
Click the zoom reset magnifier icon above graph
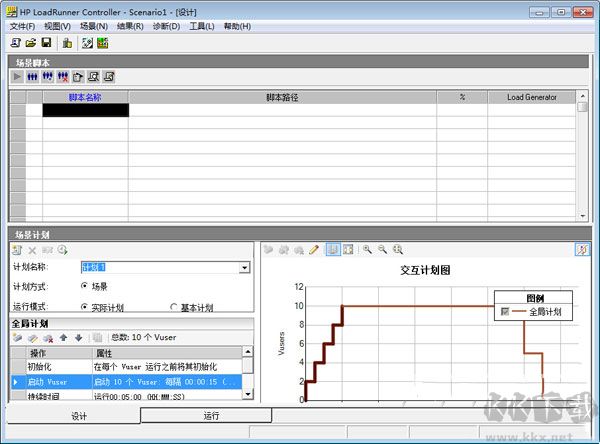(398, 250)
